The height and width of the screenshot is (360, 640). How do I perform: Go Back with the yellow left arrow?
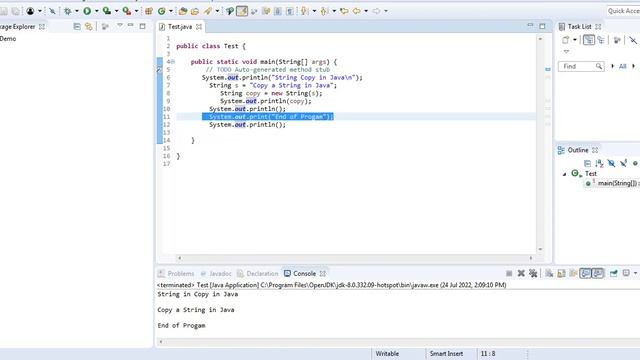pos(357,11)
